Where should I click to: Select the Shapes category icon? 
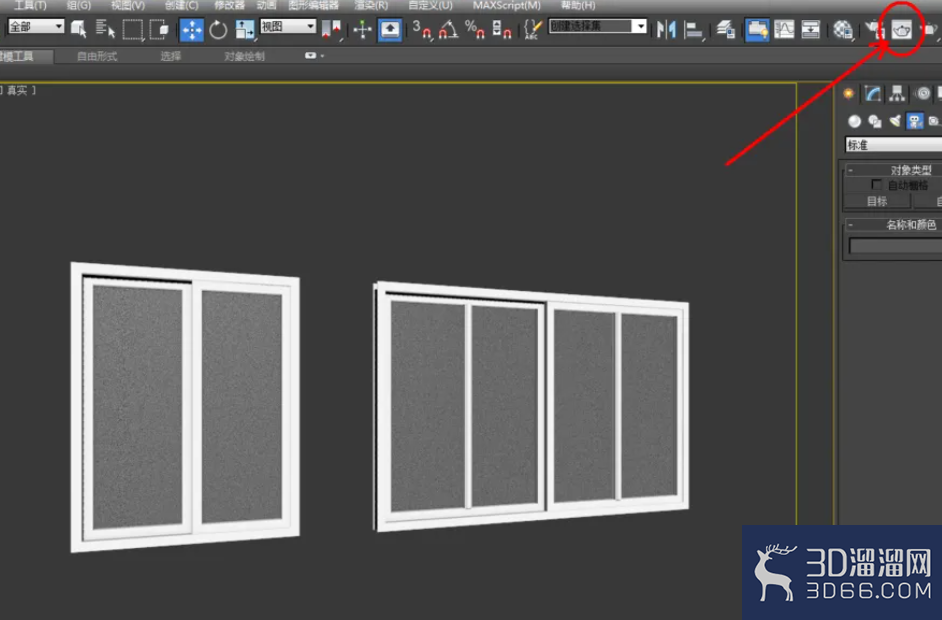(875, 121)
